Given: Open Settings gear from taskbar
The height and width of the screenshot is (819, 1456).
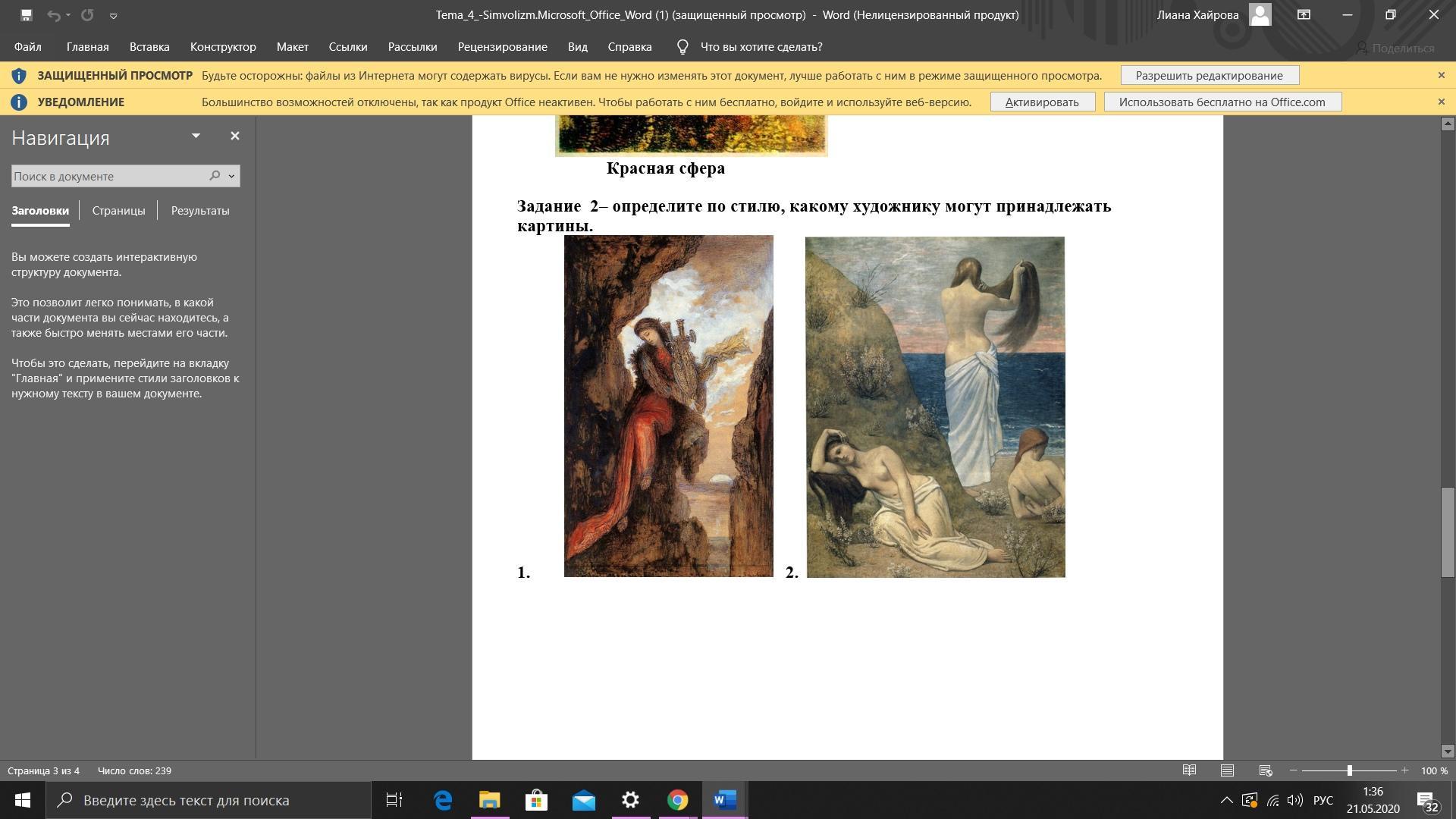Looking at the screenshot, I should point(630,800).
